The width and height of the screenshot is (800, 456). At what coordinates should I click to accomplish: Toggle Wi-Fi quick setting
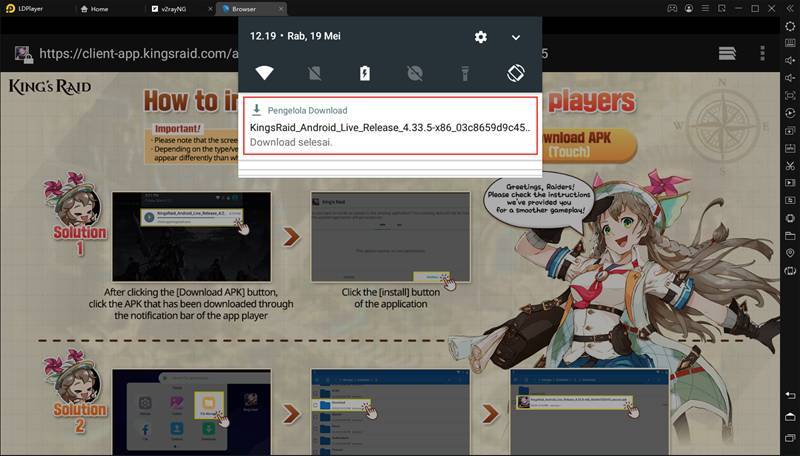point(264,73)
